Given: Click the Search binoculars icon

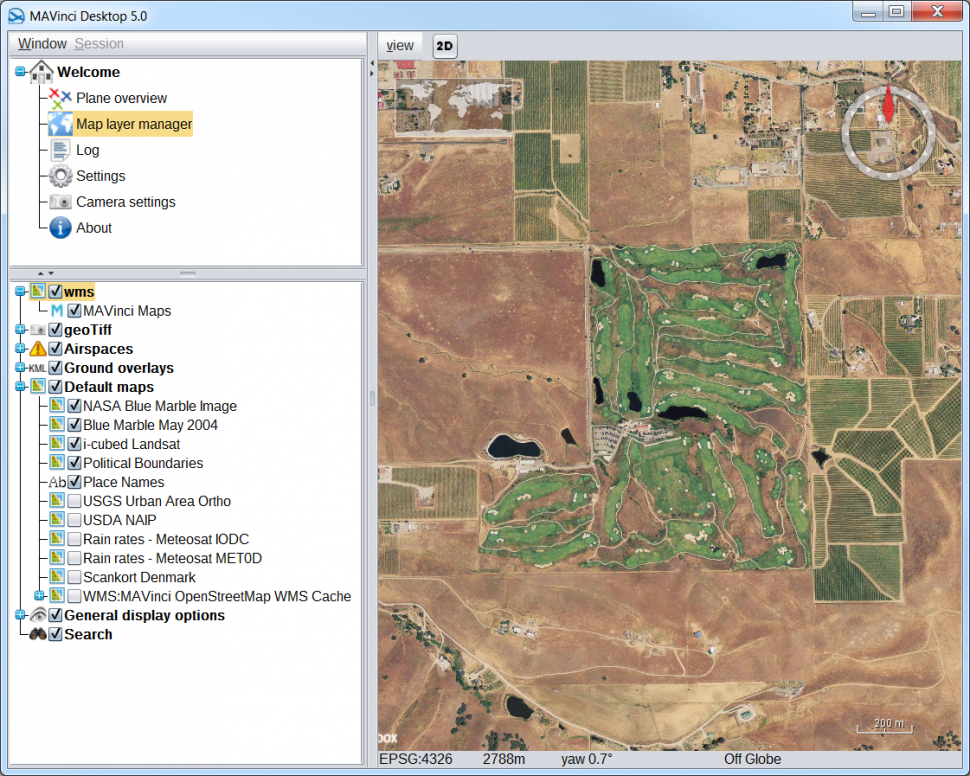Looking at the screenshot, I should click(38, 634).
